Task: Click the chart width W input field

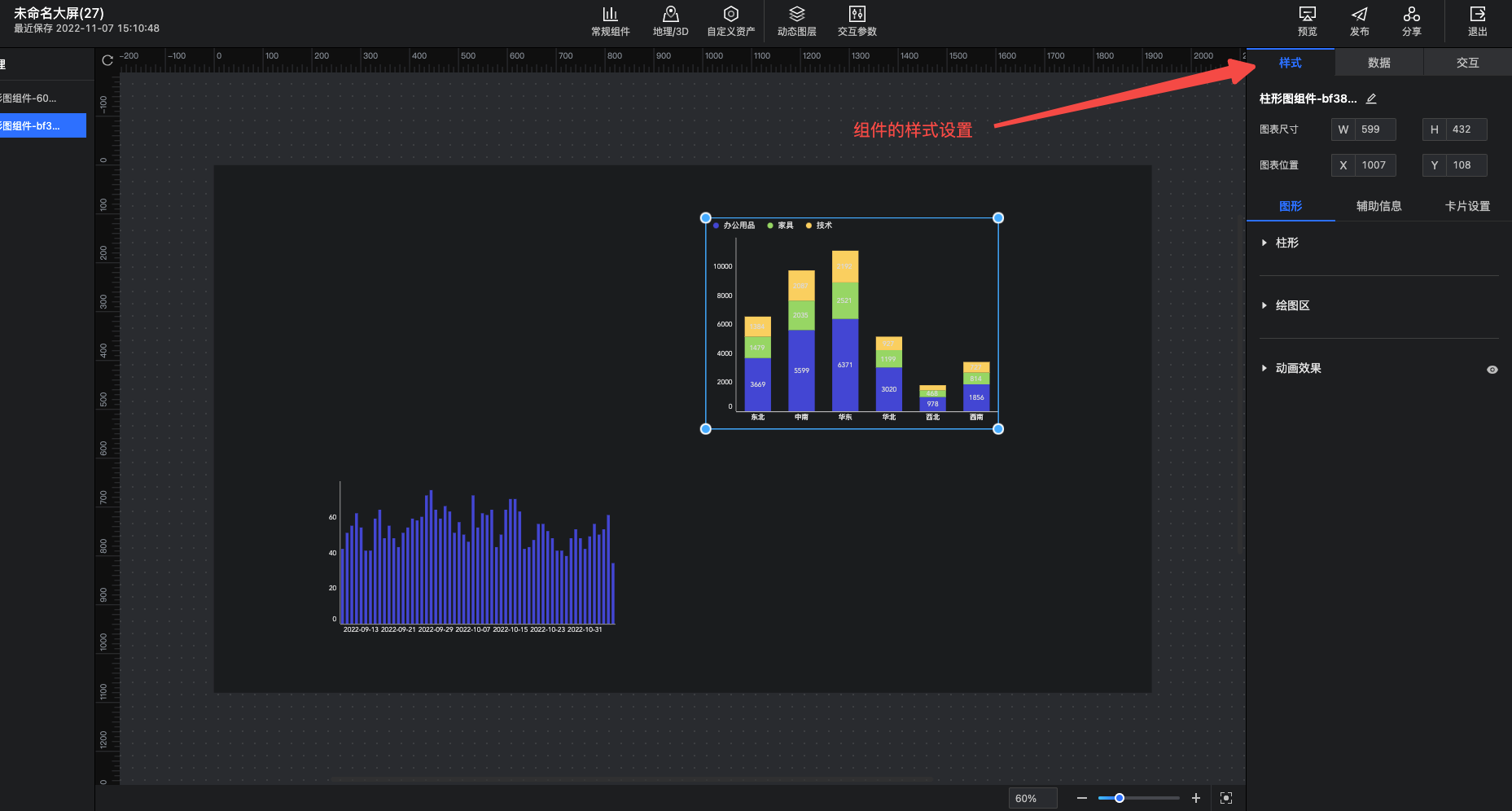Action: tap(1374, 129)
